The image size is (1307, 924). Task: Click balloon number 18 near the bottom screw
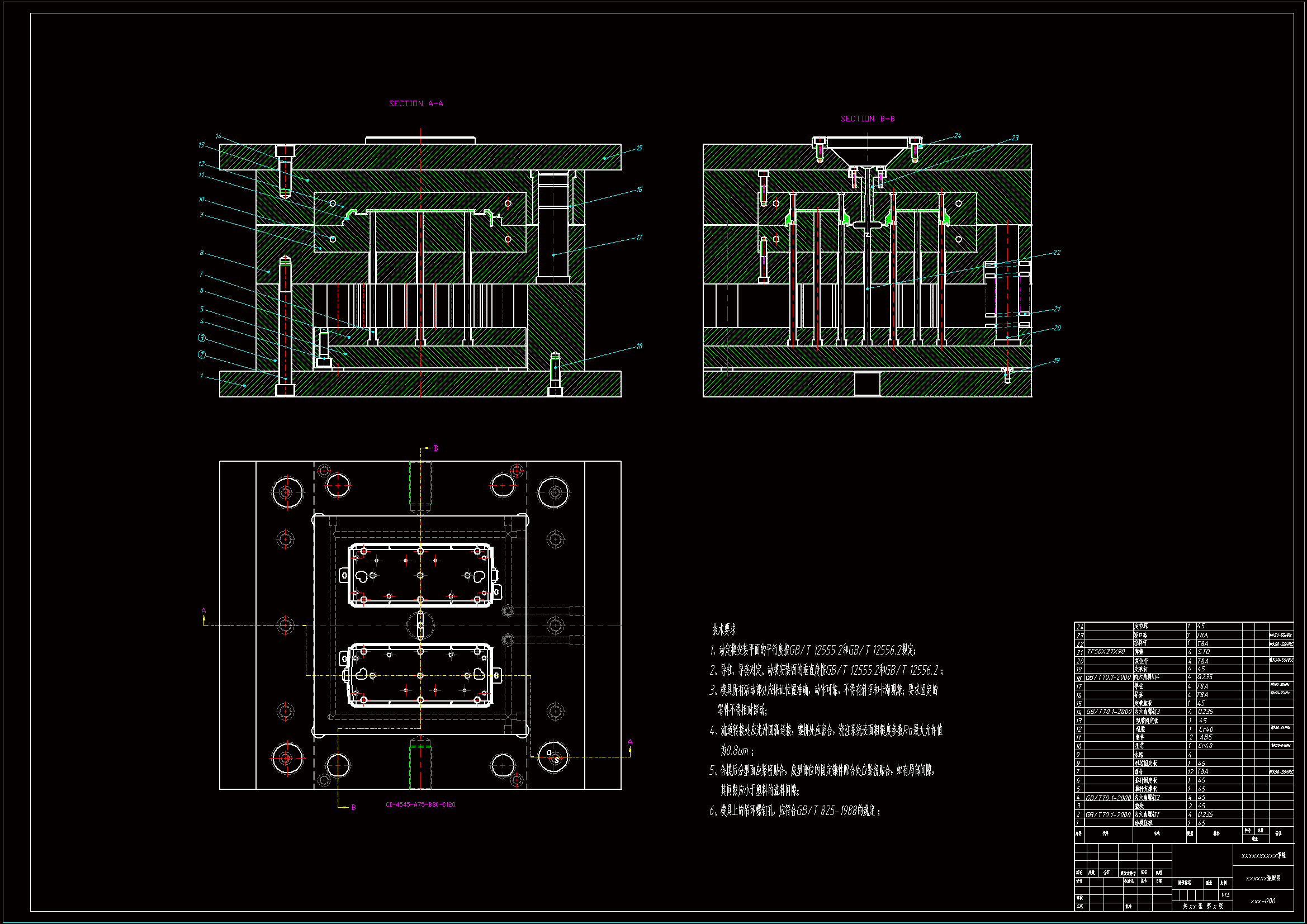[x=639, y=346]
